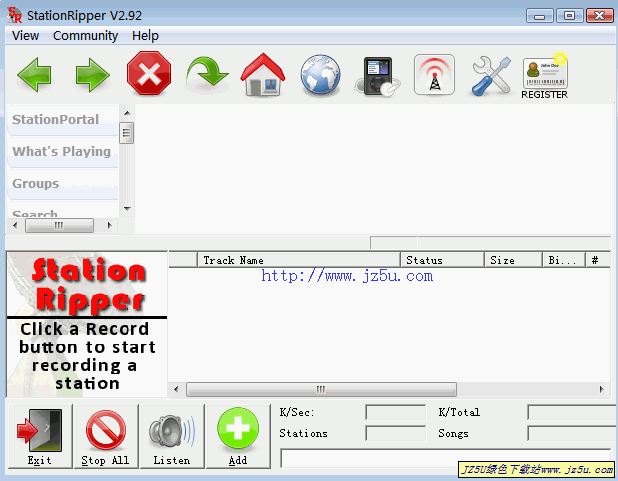Image resolution: width=618 pixels, height=481 pixels.
Task: Click the blank first column header
Action: point(183,260)
